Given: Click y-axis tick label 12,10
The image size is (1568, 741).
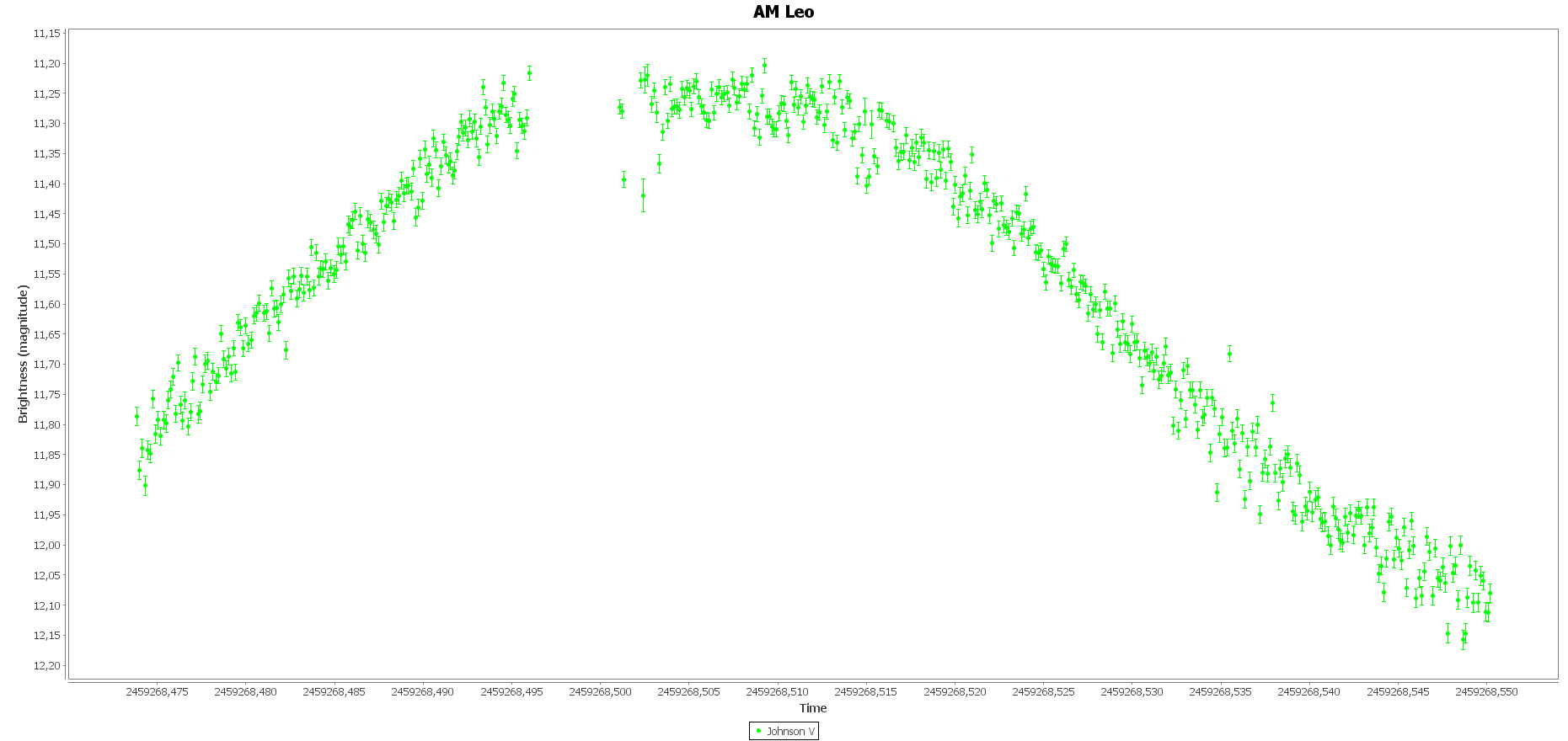Looking at the screenshot, I should (47, 605).
